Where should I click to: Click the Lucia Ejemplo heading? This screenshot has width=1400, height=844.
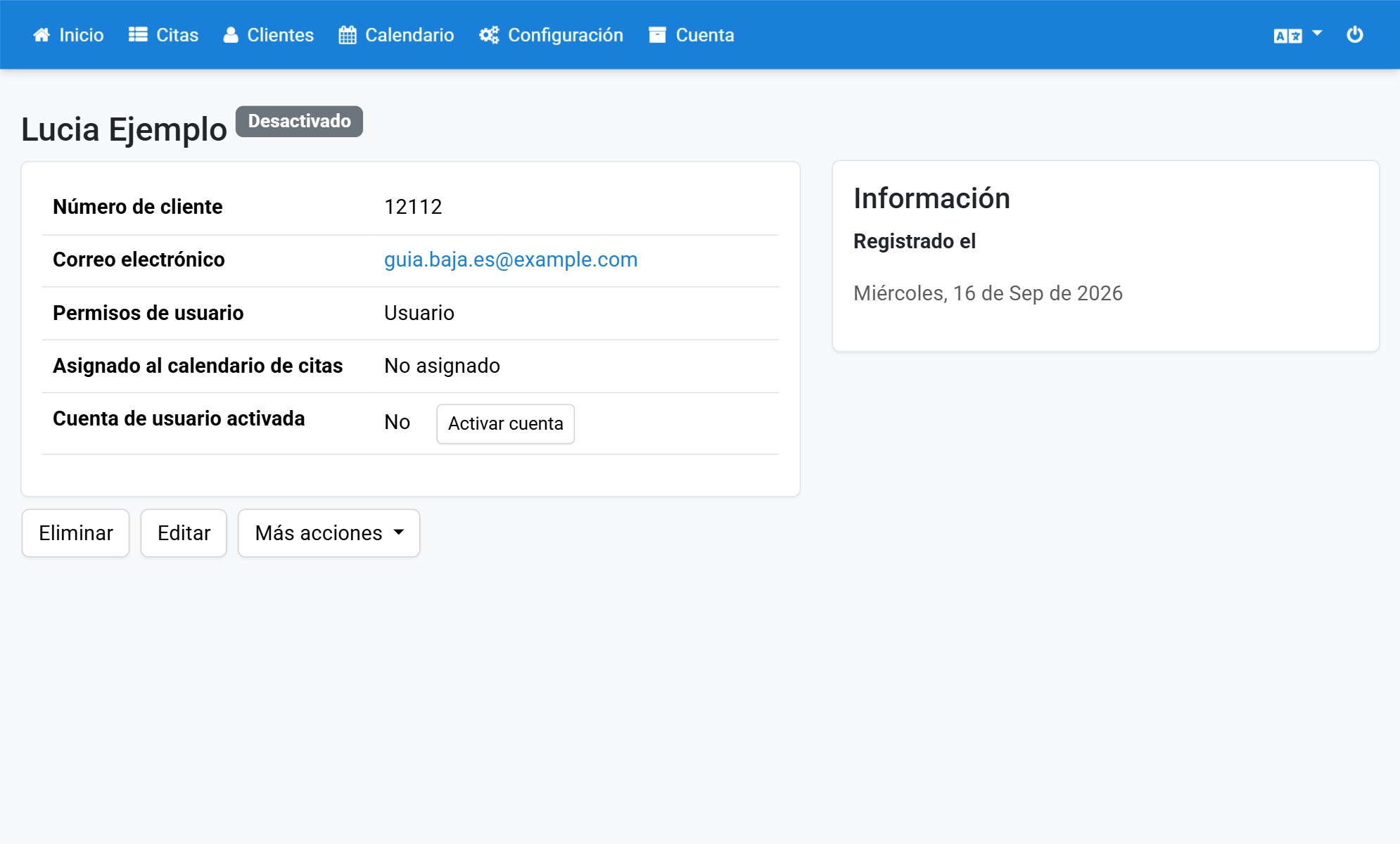point(124,129)
